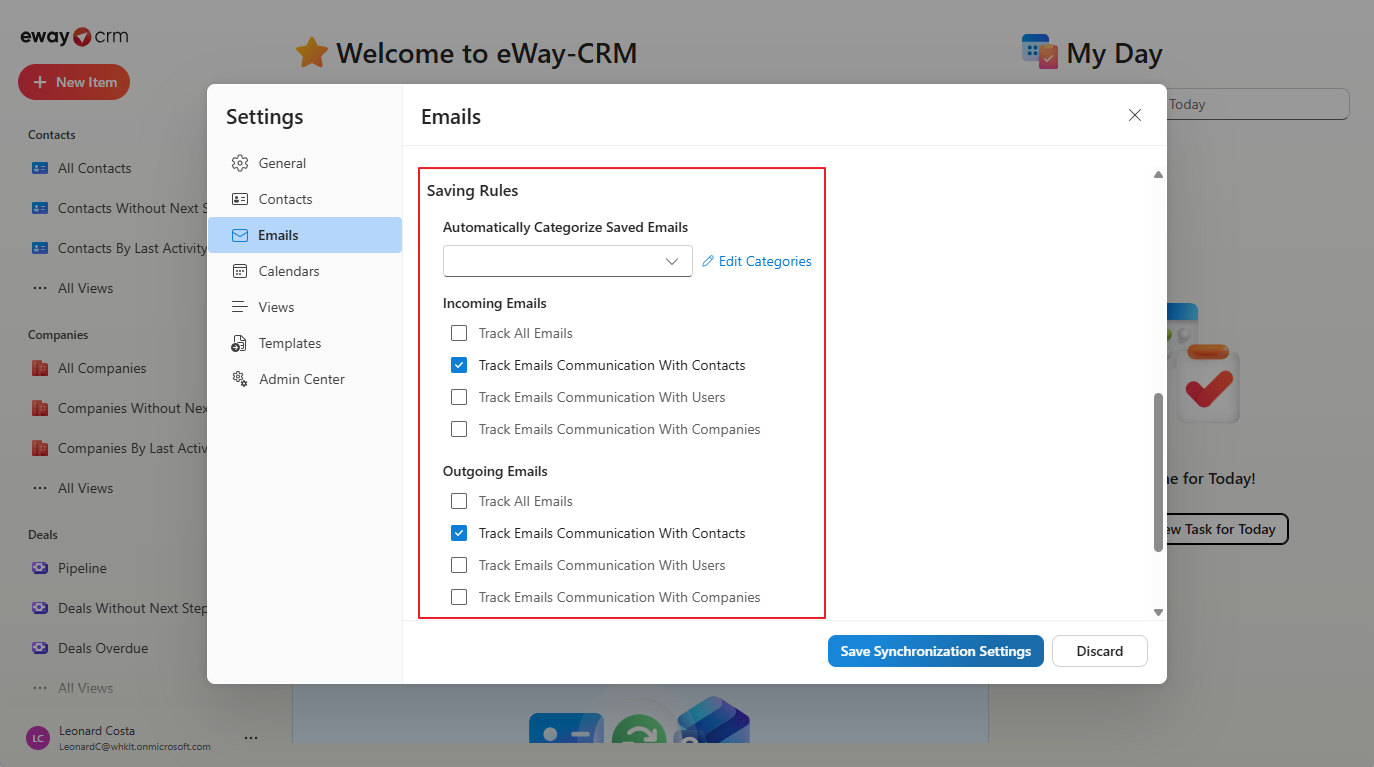1374x767 pixels.
Task: Click the New Item button
Action: click(74, 82)
